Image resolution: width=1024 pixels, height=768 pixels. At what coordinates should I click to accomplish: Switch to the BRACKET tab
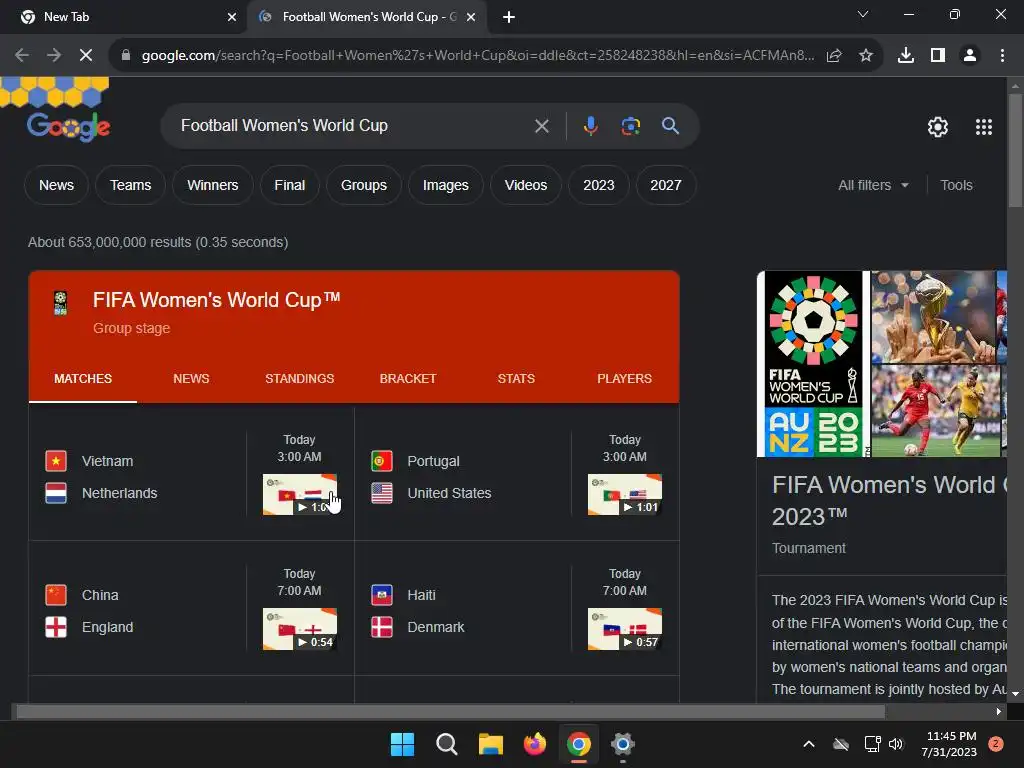click(408, 379)
